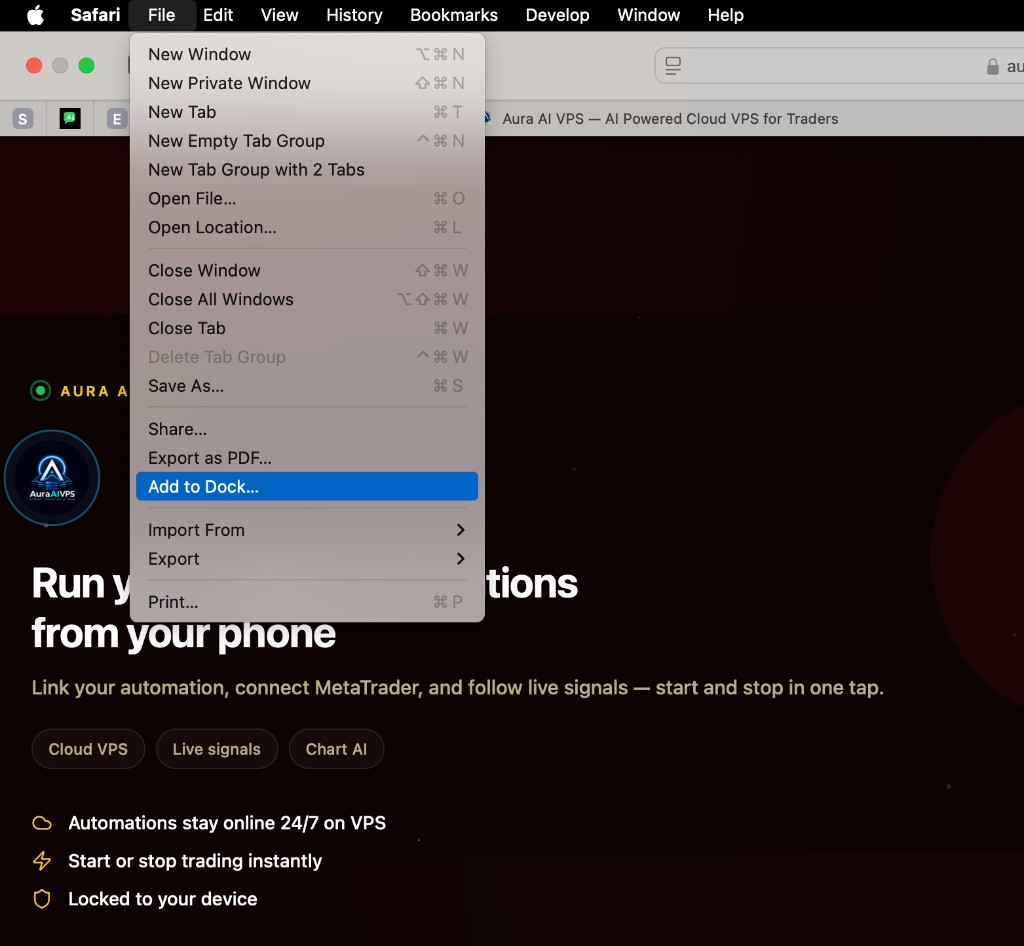The width and height of the screenshot is (1024, 946).
Task: Open the History menu
Action: 354,15
